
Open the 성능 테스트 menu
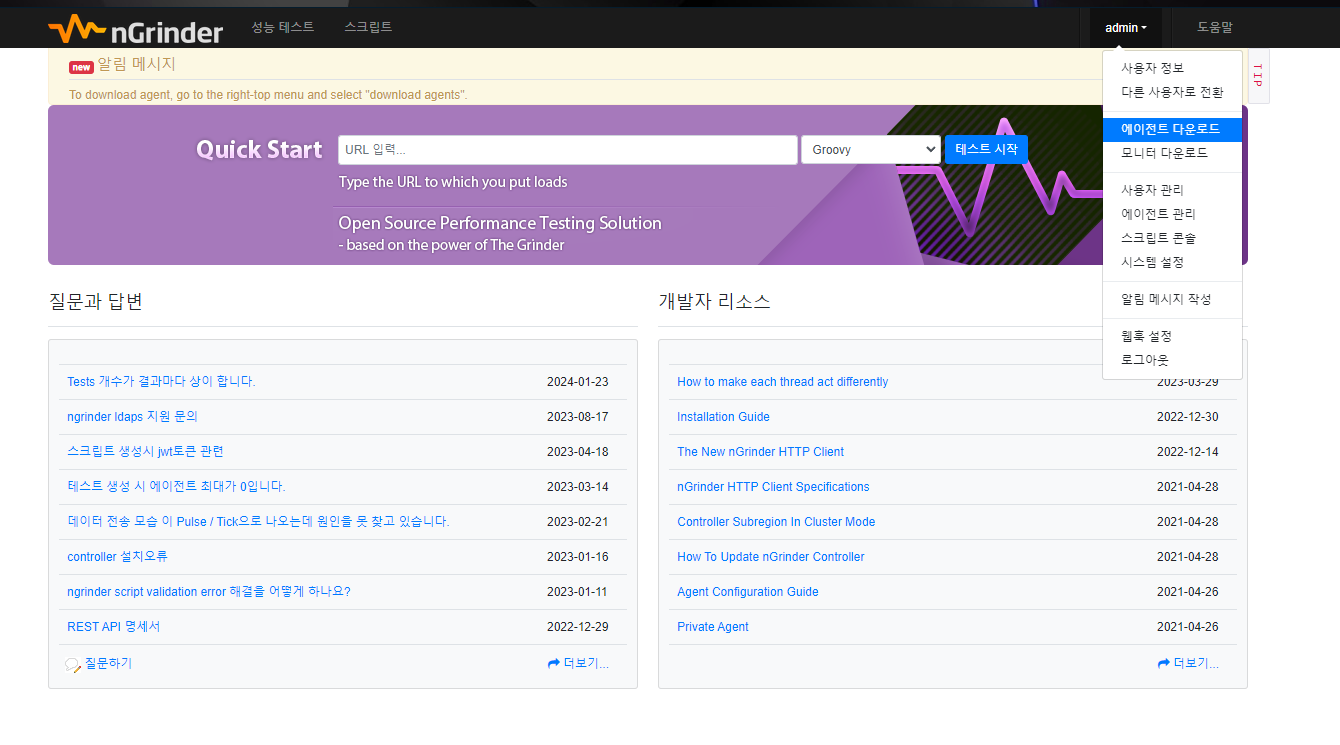coord(283,27)
